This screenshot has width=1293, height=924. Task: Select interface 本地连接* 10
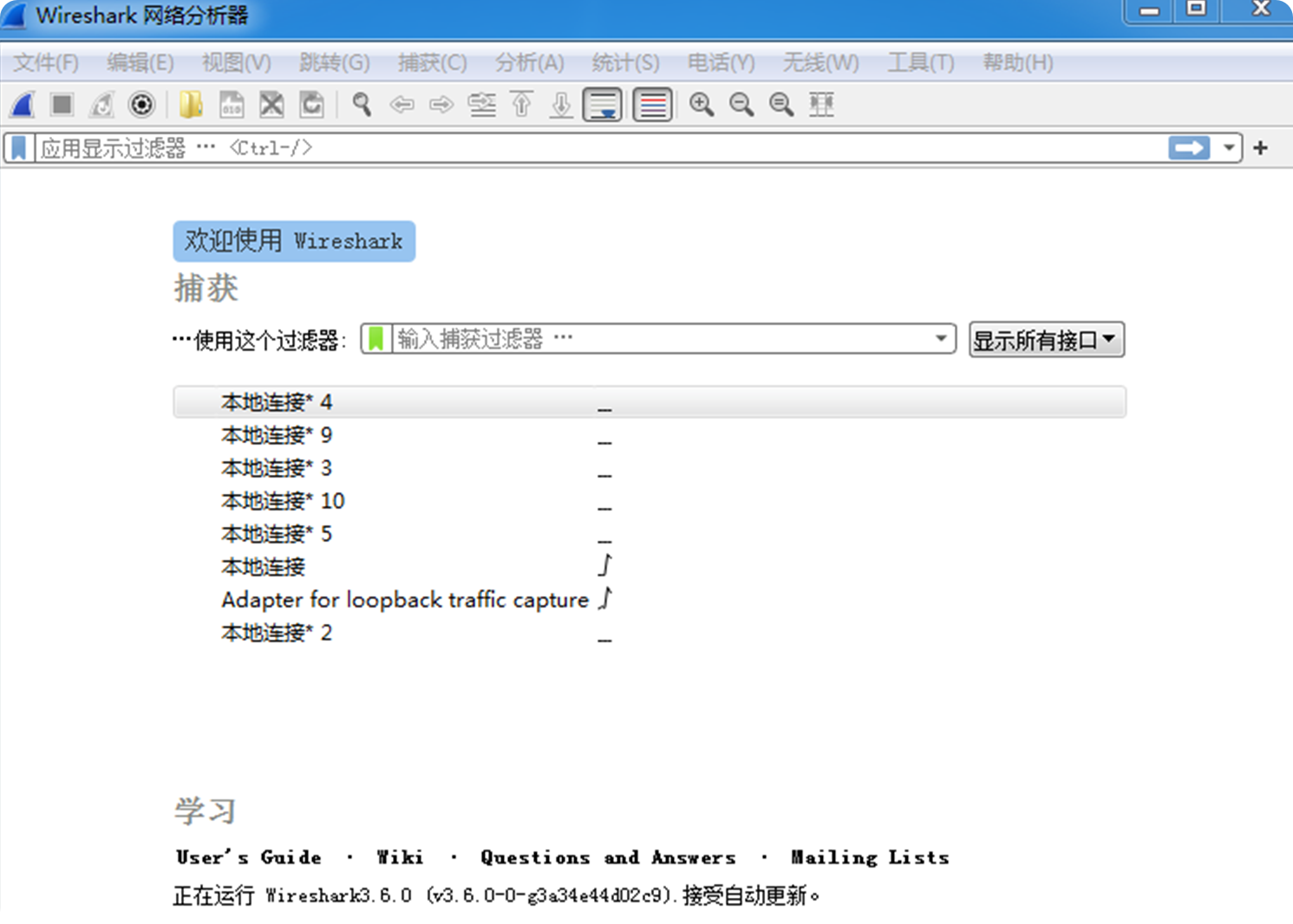tap(650, 501)
